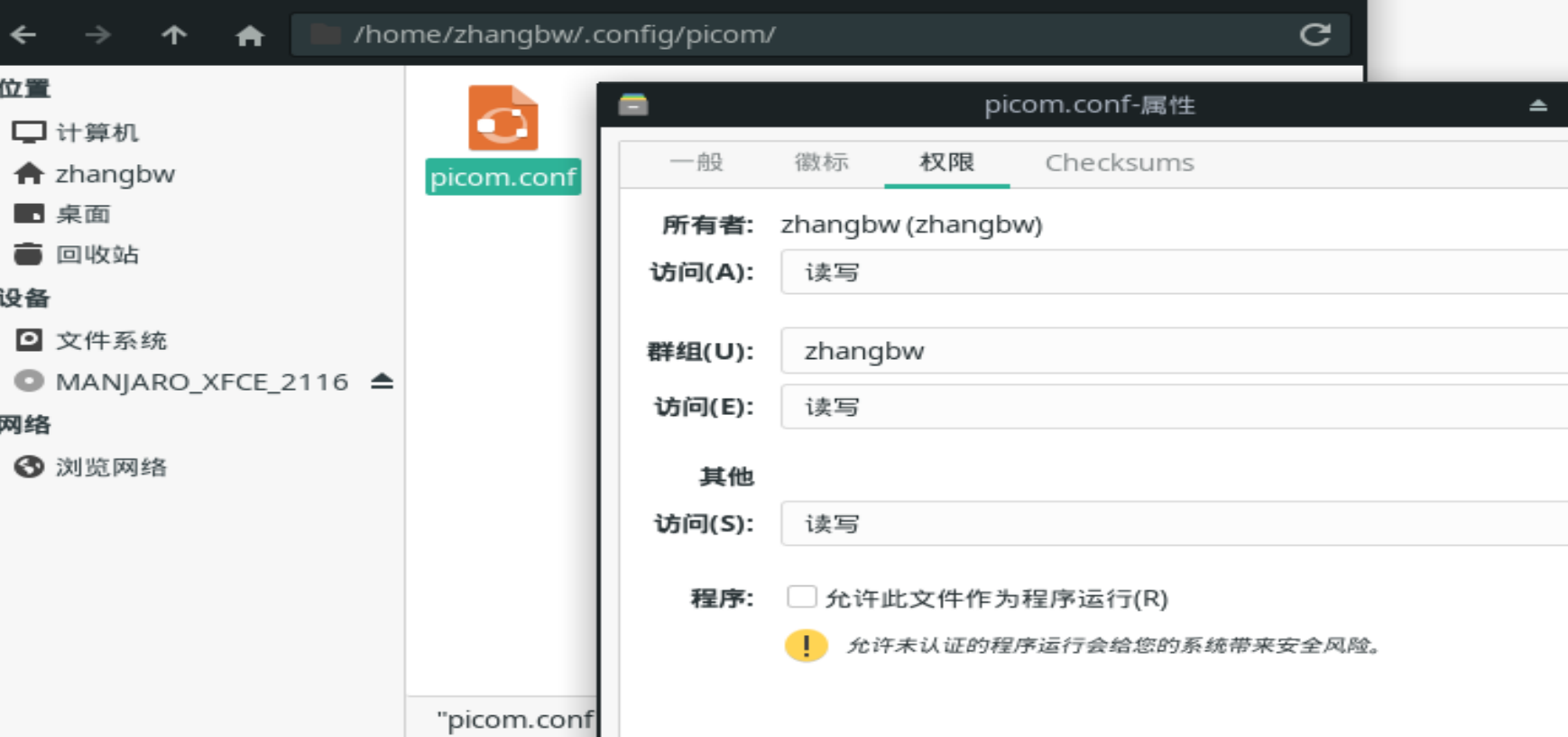This screenshot has height=737, width=1568.
Task: Click the picom.conf-属性 title bar
Action: coord(1089,105)
